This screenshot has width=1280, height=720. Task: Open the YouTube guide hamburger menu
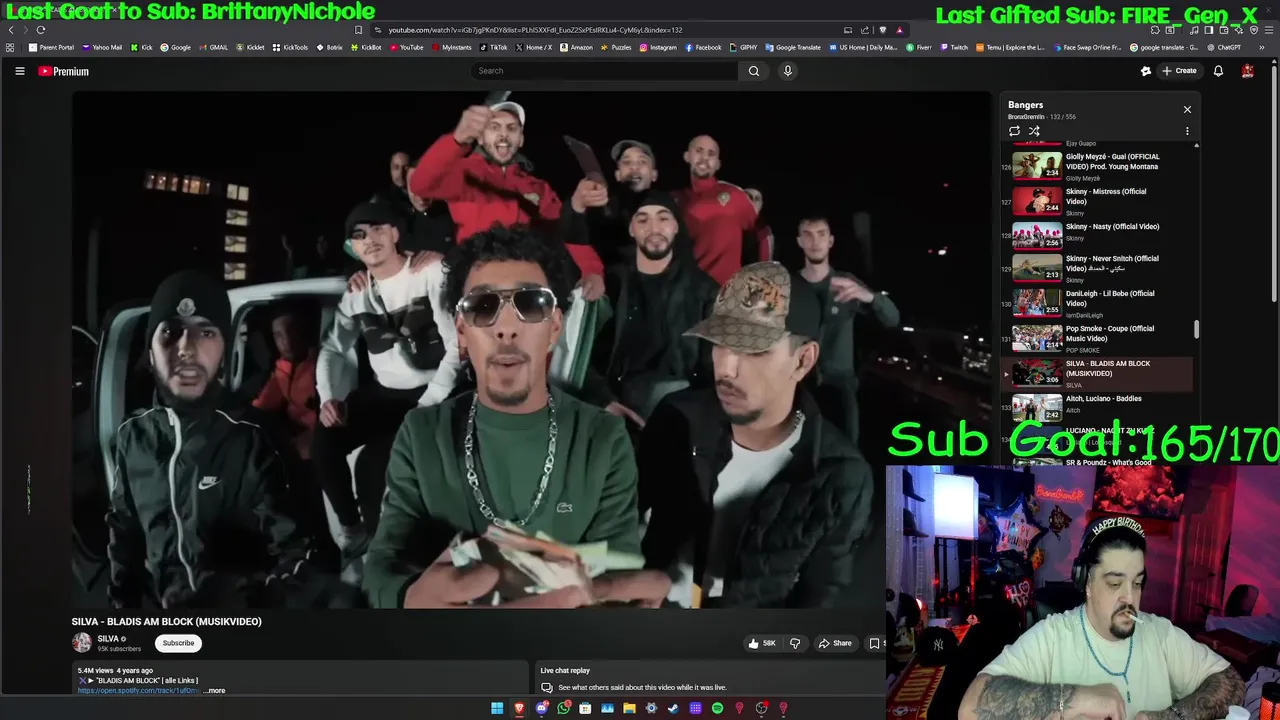[x=19, y=71]
